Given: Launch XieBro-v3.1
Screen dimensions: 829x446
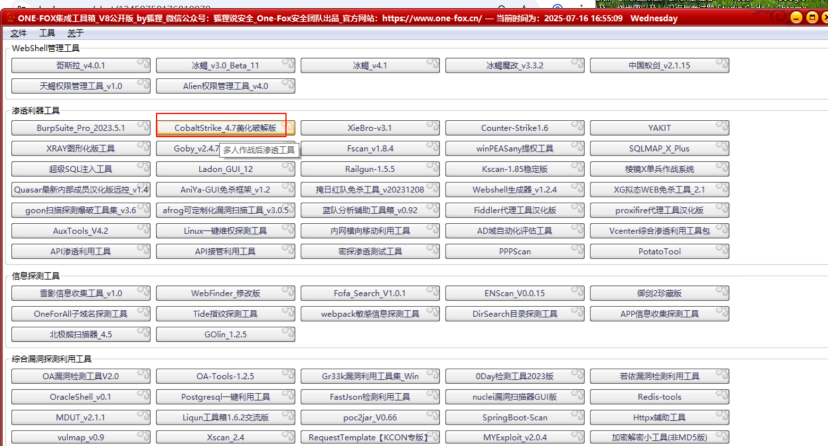Looking at the screenshot, I should pos(370,128).
